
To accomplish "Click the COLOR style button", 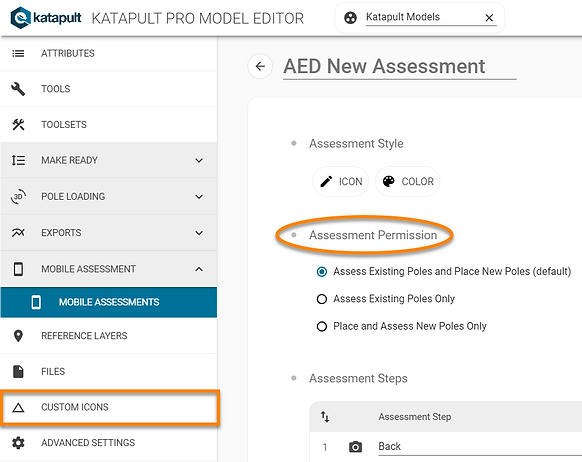I will (407, 181).
